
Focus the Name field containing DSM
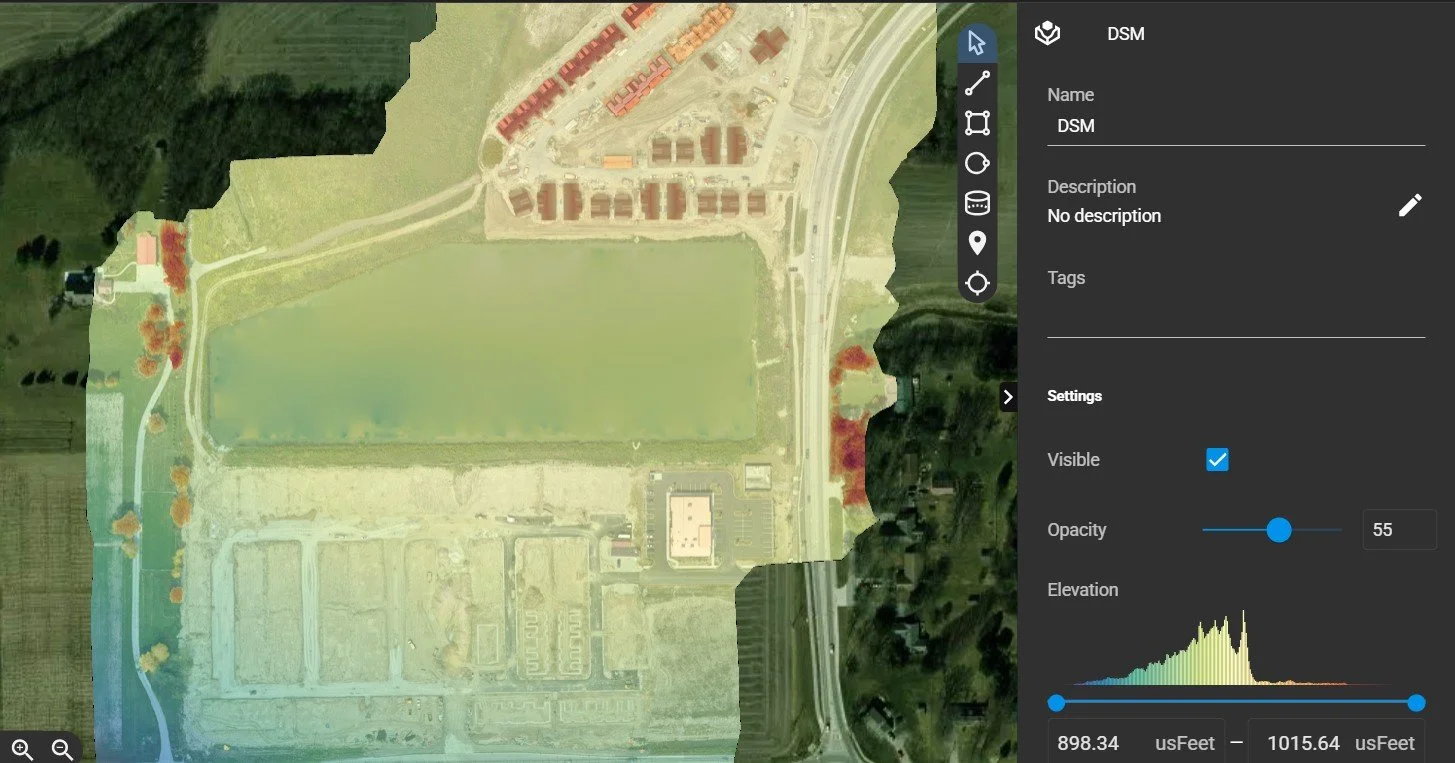(1236, 127)
